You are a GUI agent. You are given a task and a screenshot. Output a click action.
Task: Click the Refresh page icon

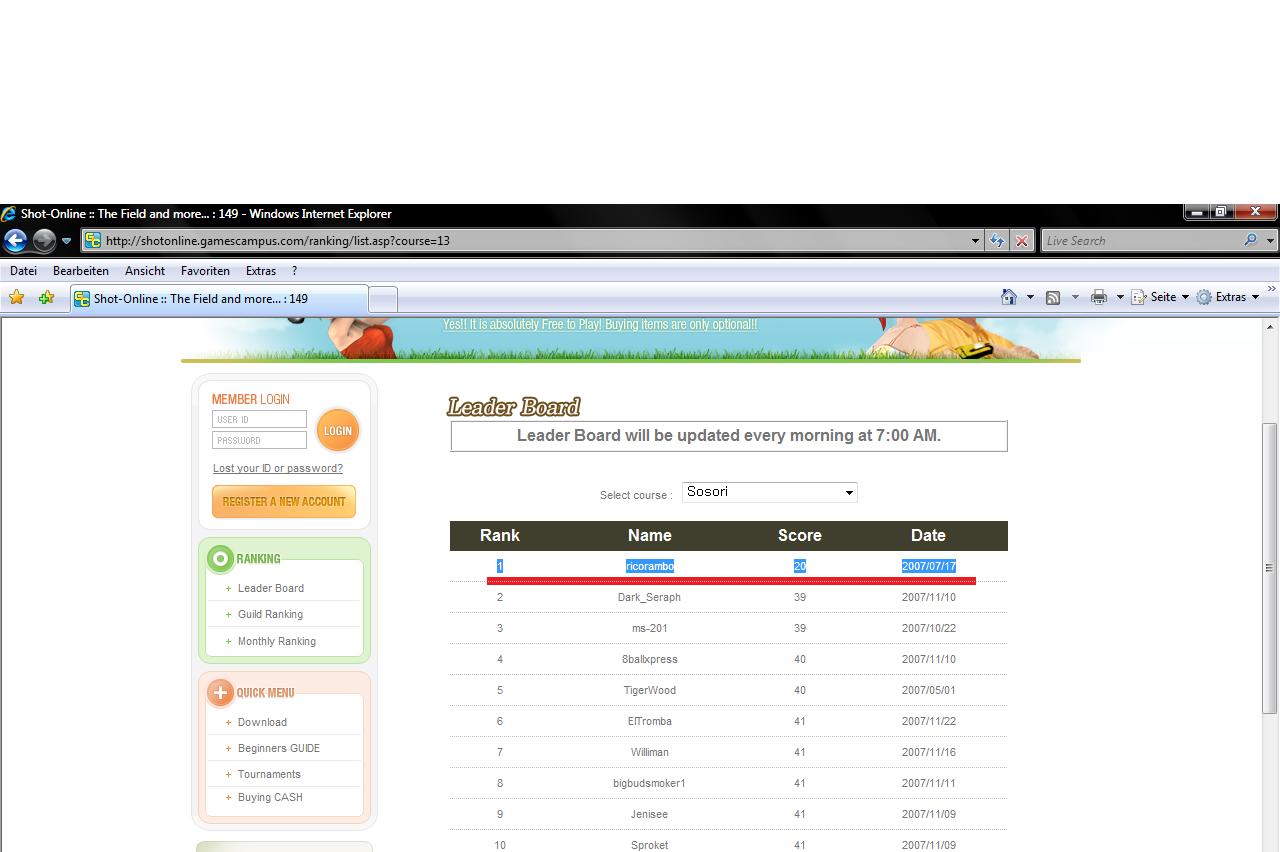click(997, 241)
